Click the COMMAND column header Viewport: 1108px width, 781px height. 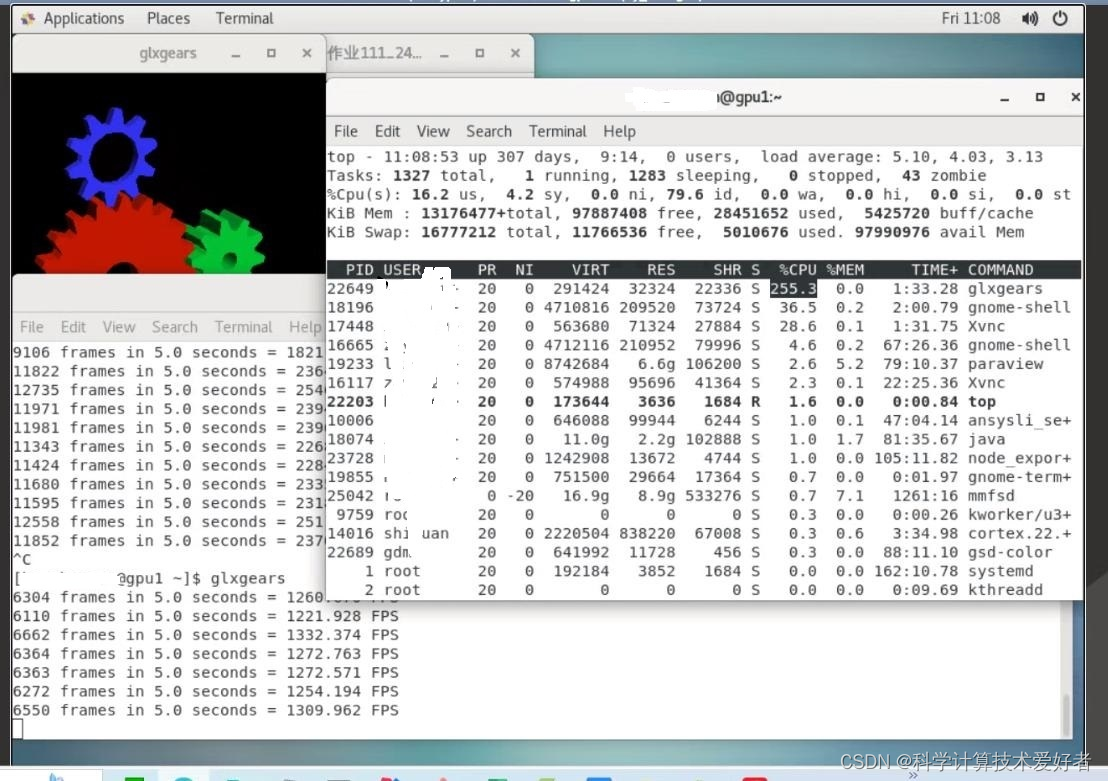tap(1000, 269)
